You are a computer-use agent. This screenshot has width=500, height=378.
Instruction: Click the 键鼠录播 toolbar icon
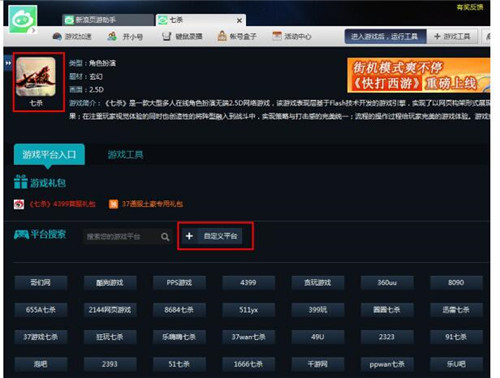166,36
